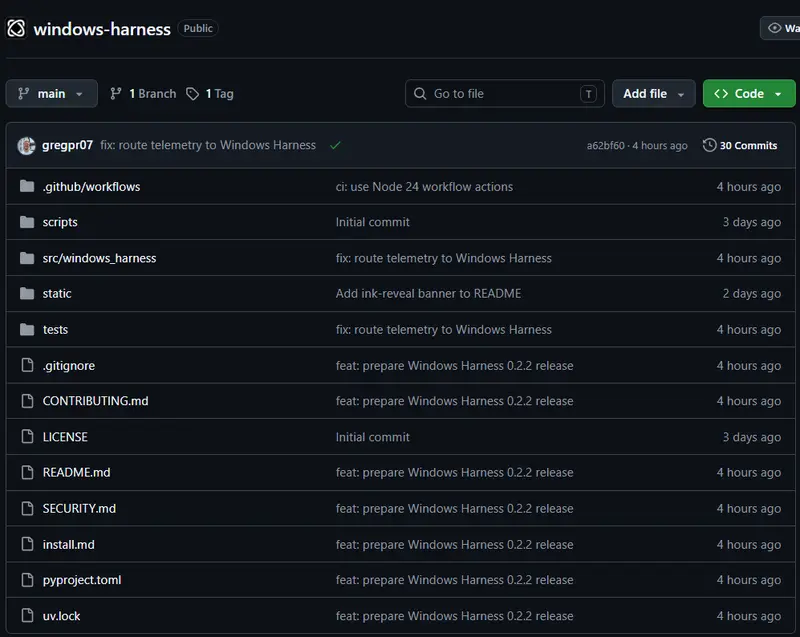This screenshot has width=800, height=637.
Task: Open the green Code dropdown button
Action: pyautogui.click(x=748, y=93)
